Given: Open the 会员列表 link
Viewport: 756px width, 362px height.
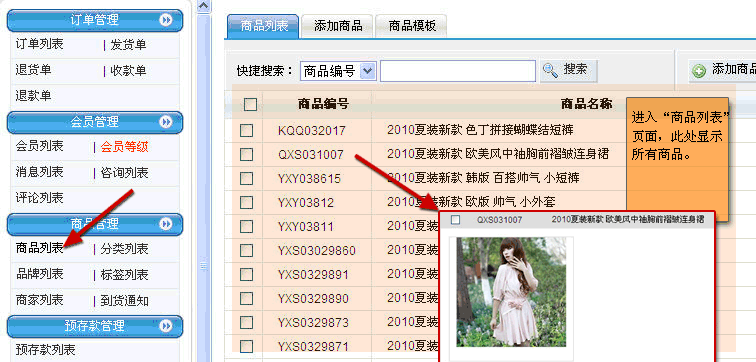Looking at the screenshot, I should pyautogui.click(x=40, y=146).
